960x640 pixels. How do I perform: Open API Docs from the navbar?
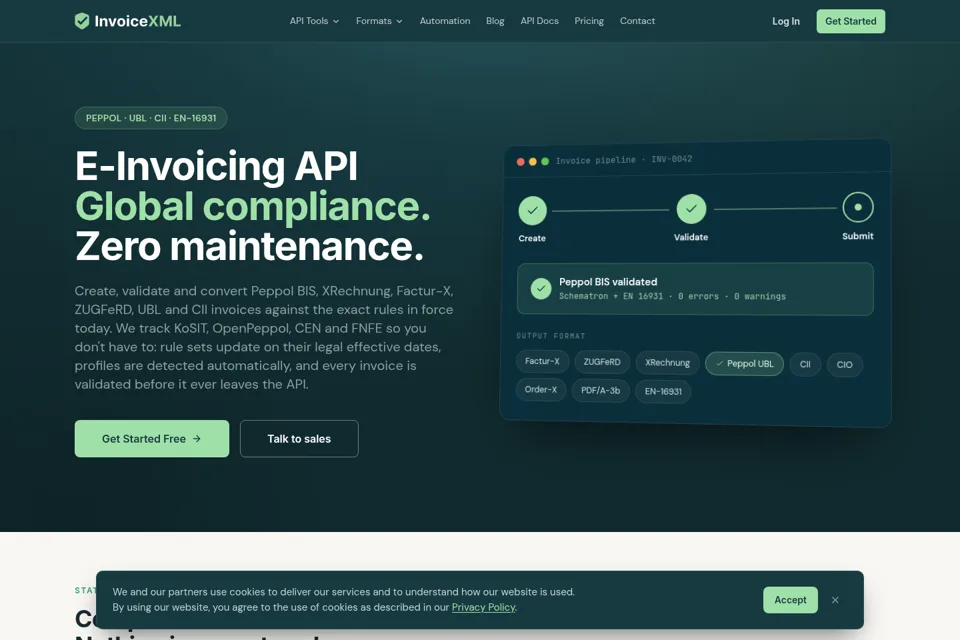click(x=539, y=21)
